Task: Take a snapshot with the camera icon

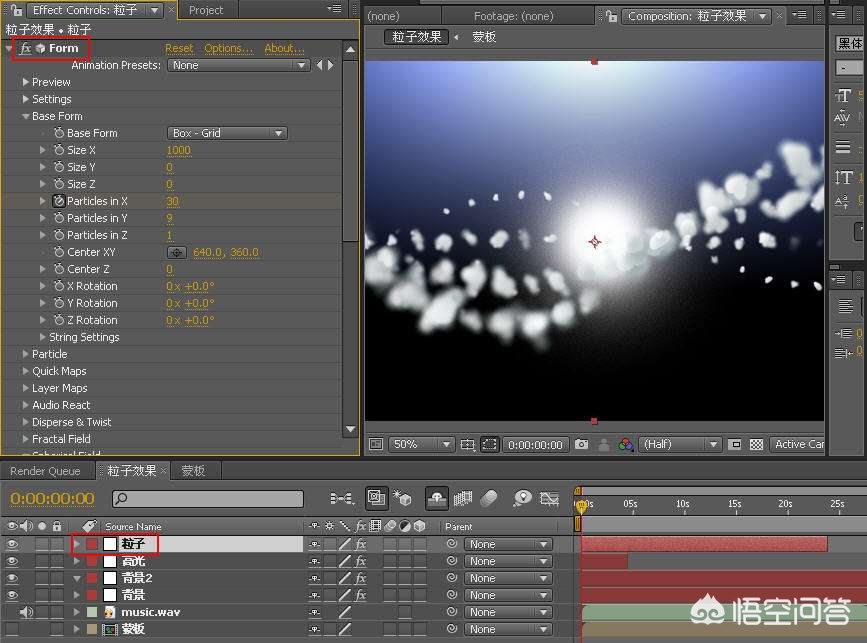Action: [x=581, y=444]
